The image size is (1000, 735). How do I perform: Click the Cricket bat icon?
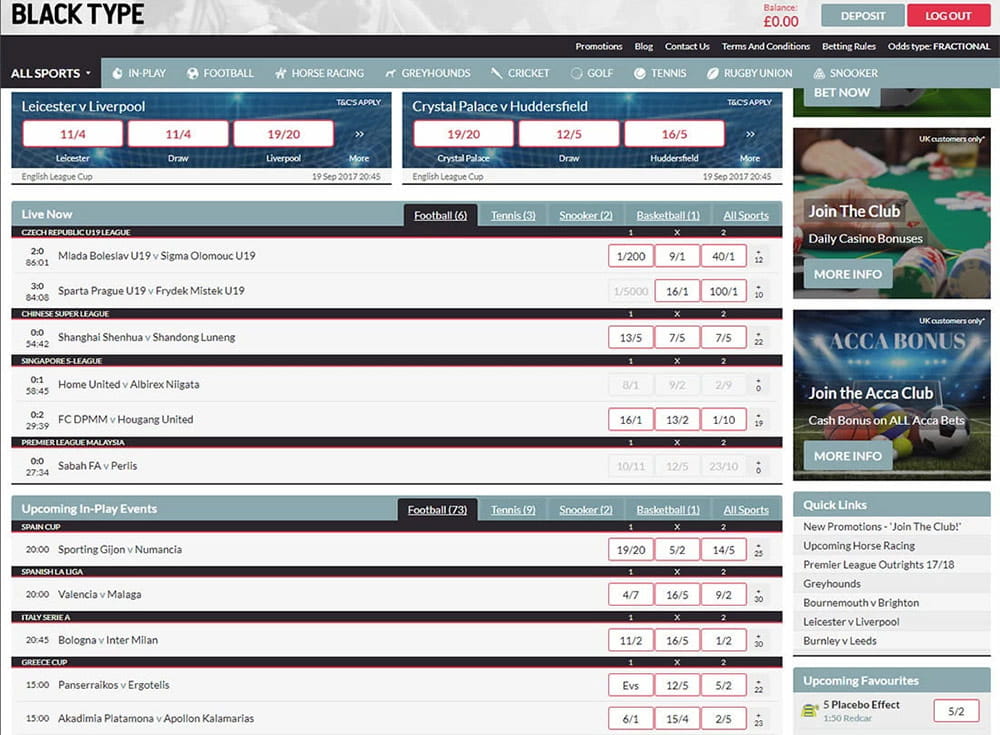[x=496, y=73]
